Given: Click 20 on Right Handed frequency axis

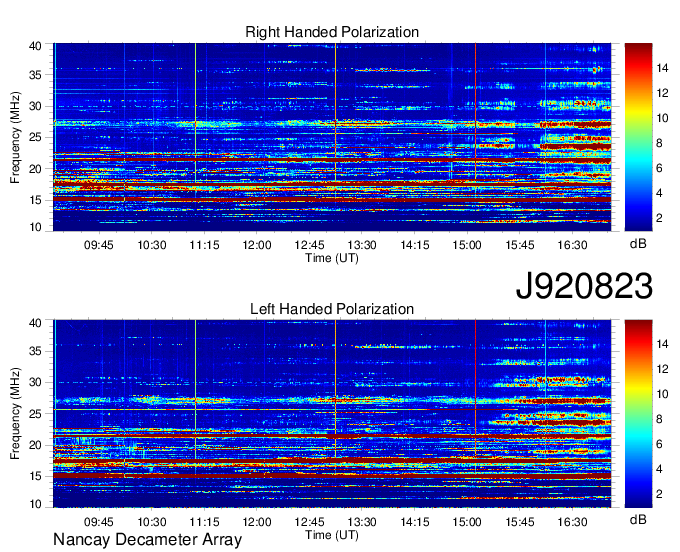Looking at the screenshot, I should (x=35, y=169).
